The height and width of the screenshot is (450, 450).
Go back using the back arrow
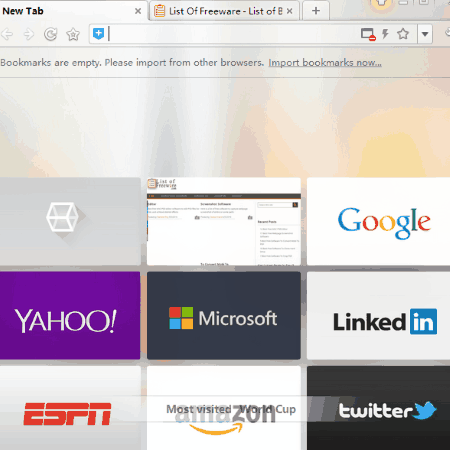click(7, 34)
